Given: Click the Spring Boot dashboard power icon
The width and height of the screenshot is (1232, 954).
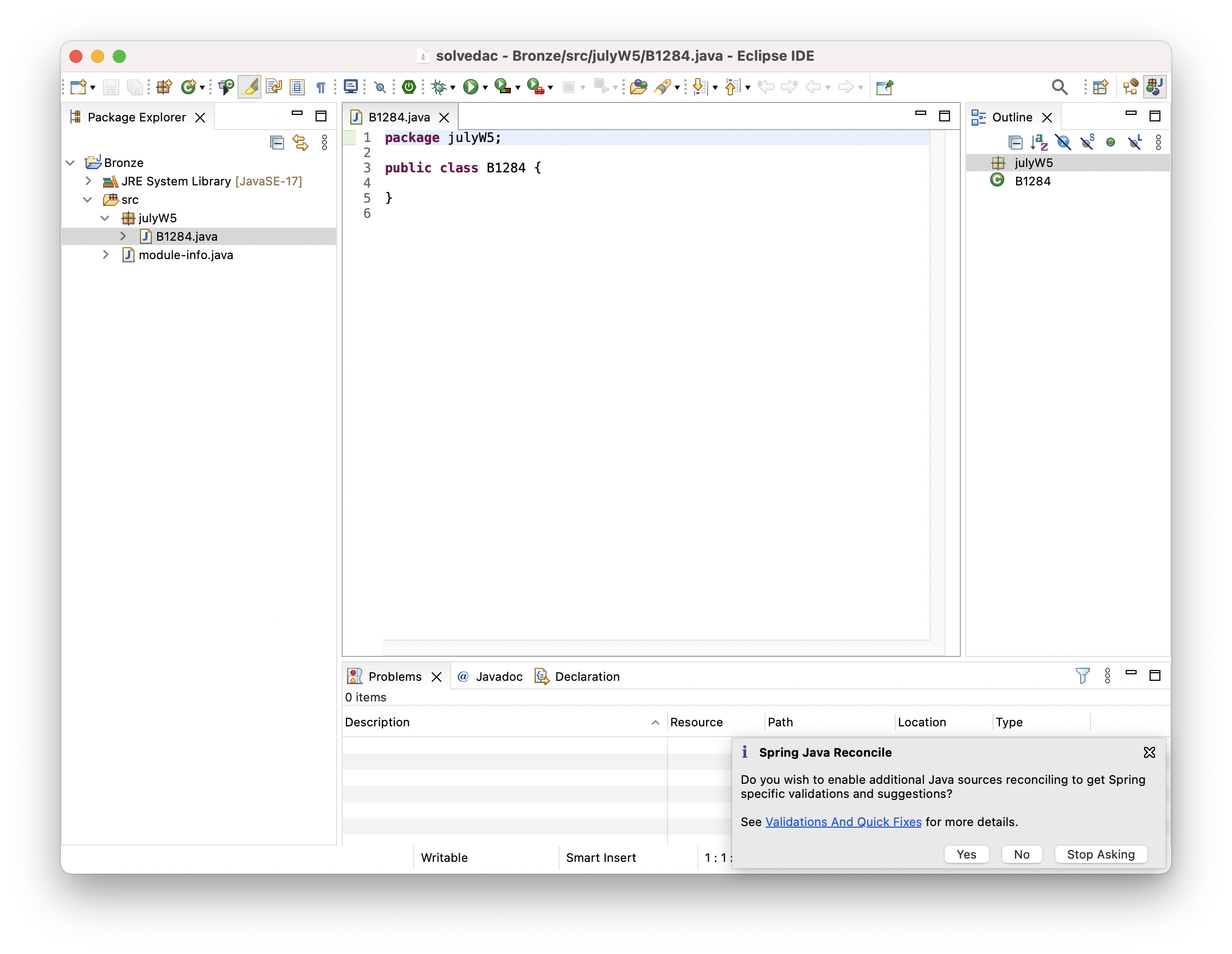Looking at the screenshot, I should (x=409, y=87).
